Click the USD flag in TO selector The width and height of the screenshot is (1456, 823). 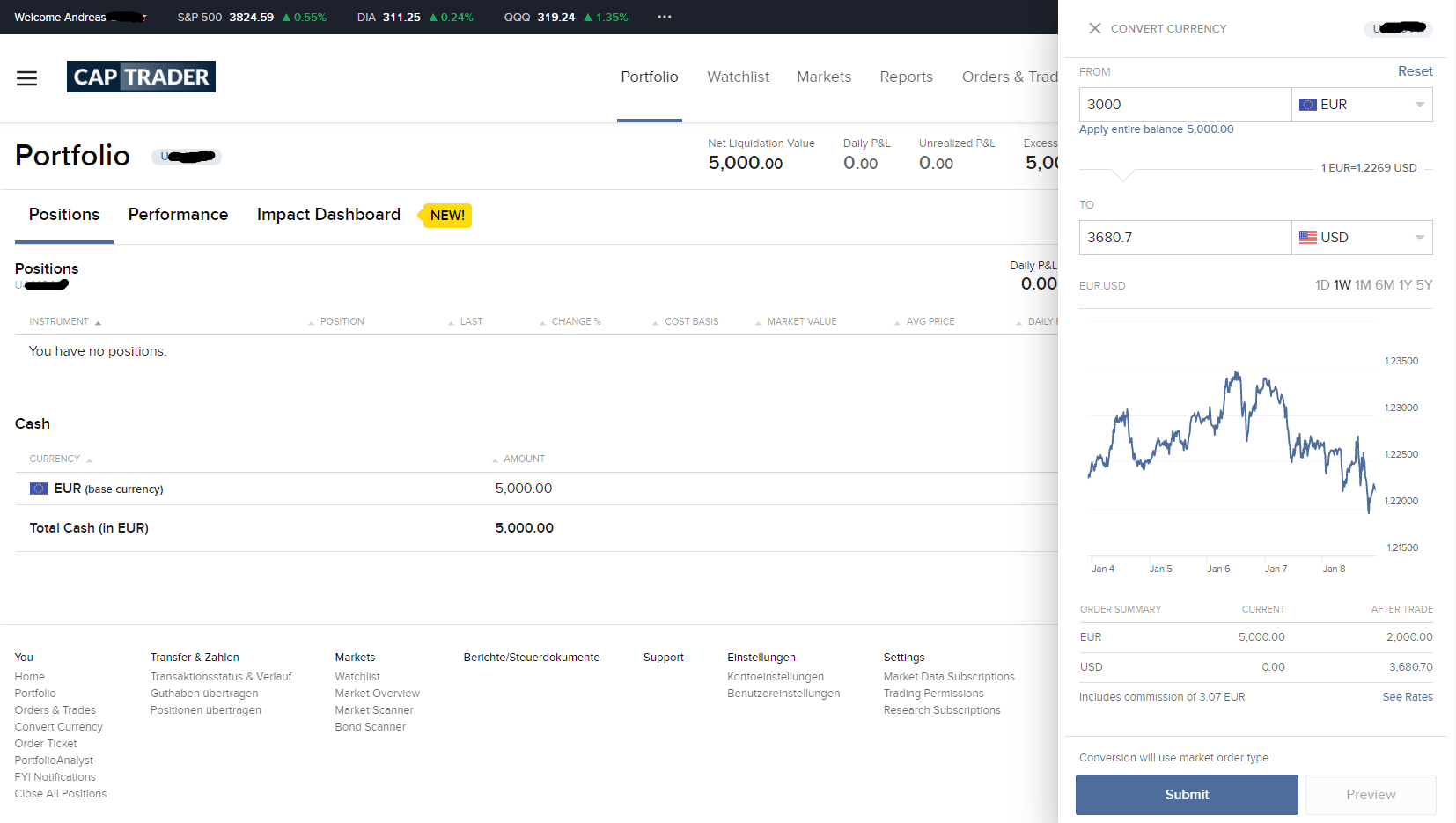coord(1308,238)
